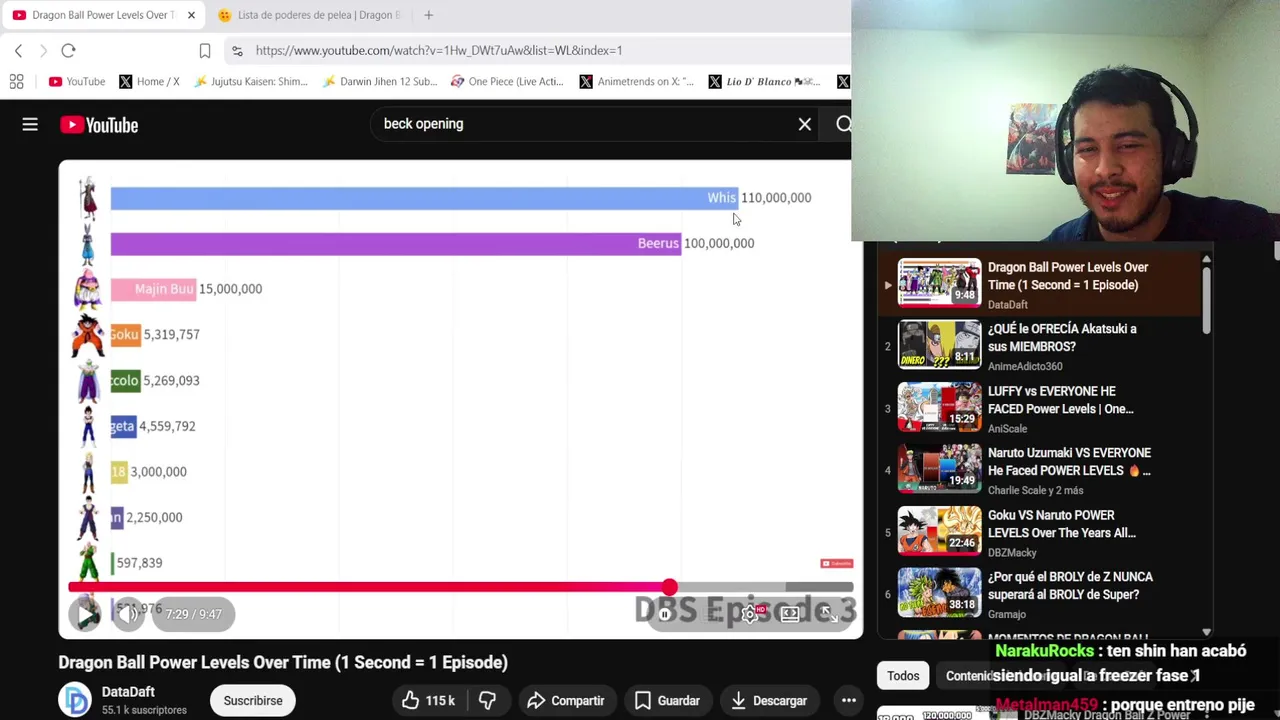Open '¿Por qué el BROLY de Z' thumbnail
The height and width of the screenshot is (720, 1280).
click(940, 593)
